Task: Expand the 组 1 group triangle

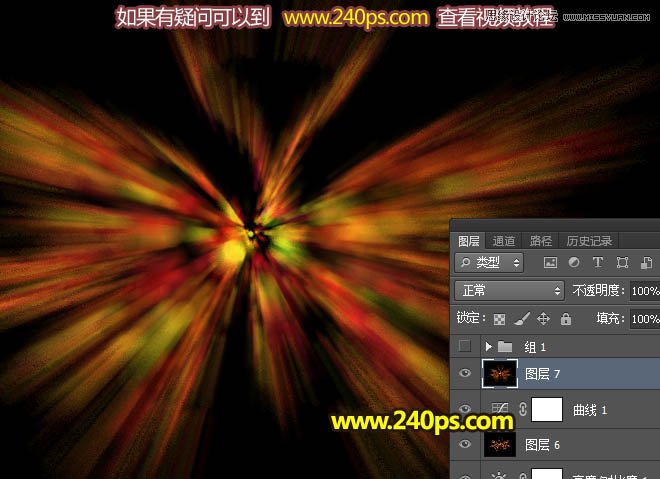Action: [x=488, y=346]
